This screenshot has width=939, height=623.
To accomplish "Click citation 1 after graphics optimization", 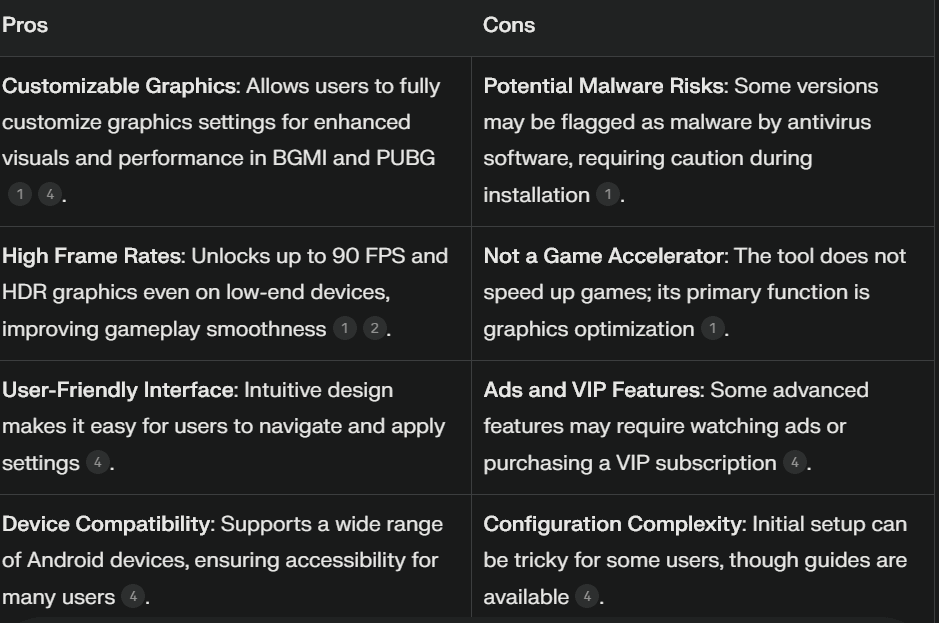I will coord(713,328).
